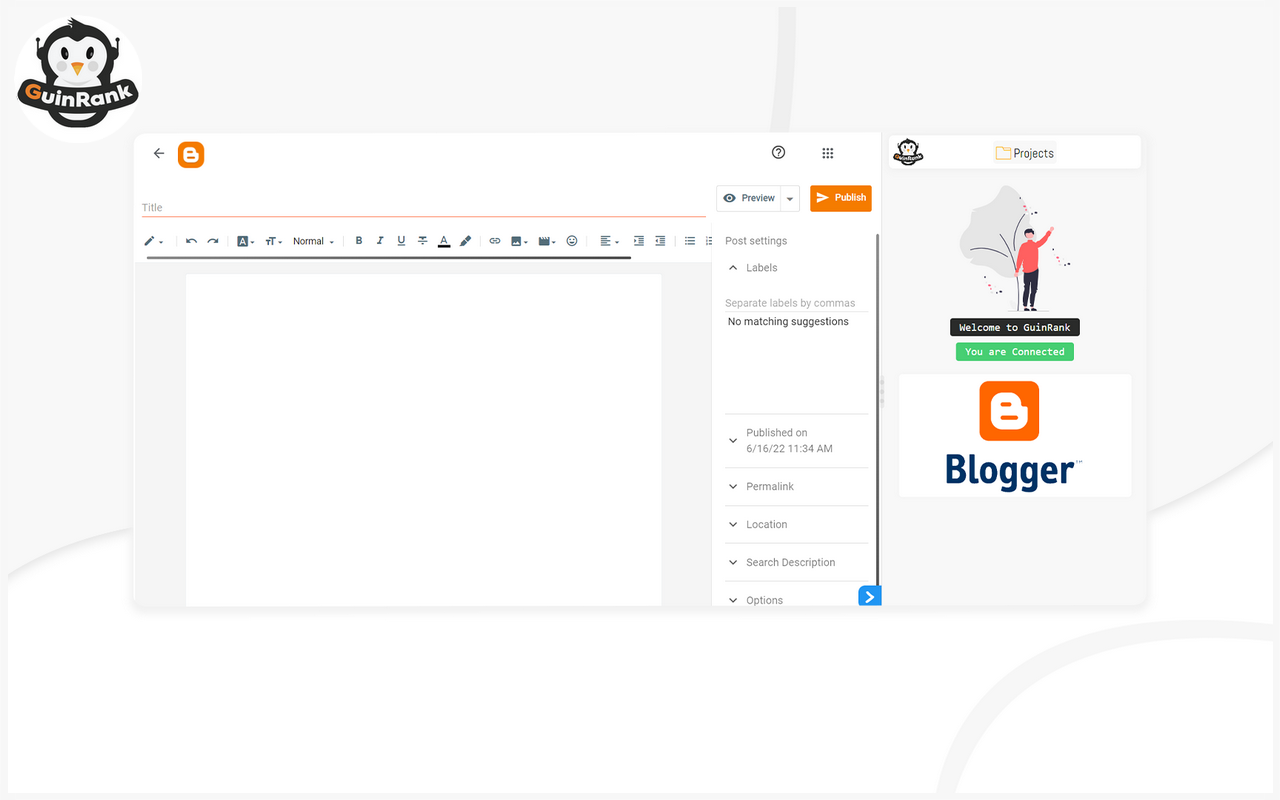Open the font size dropdown
Image resolution: width=1280 pixels, height=800 pixels.
click(274, 241)
